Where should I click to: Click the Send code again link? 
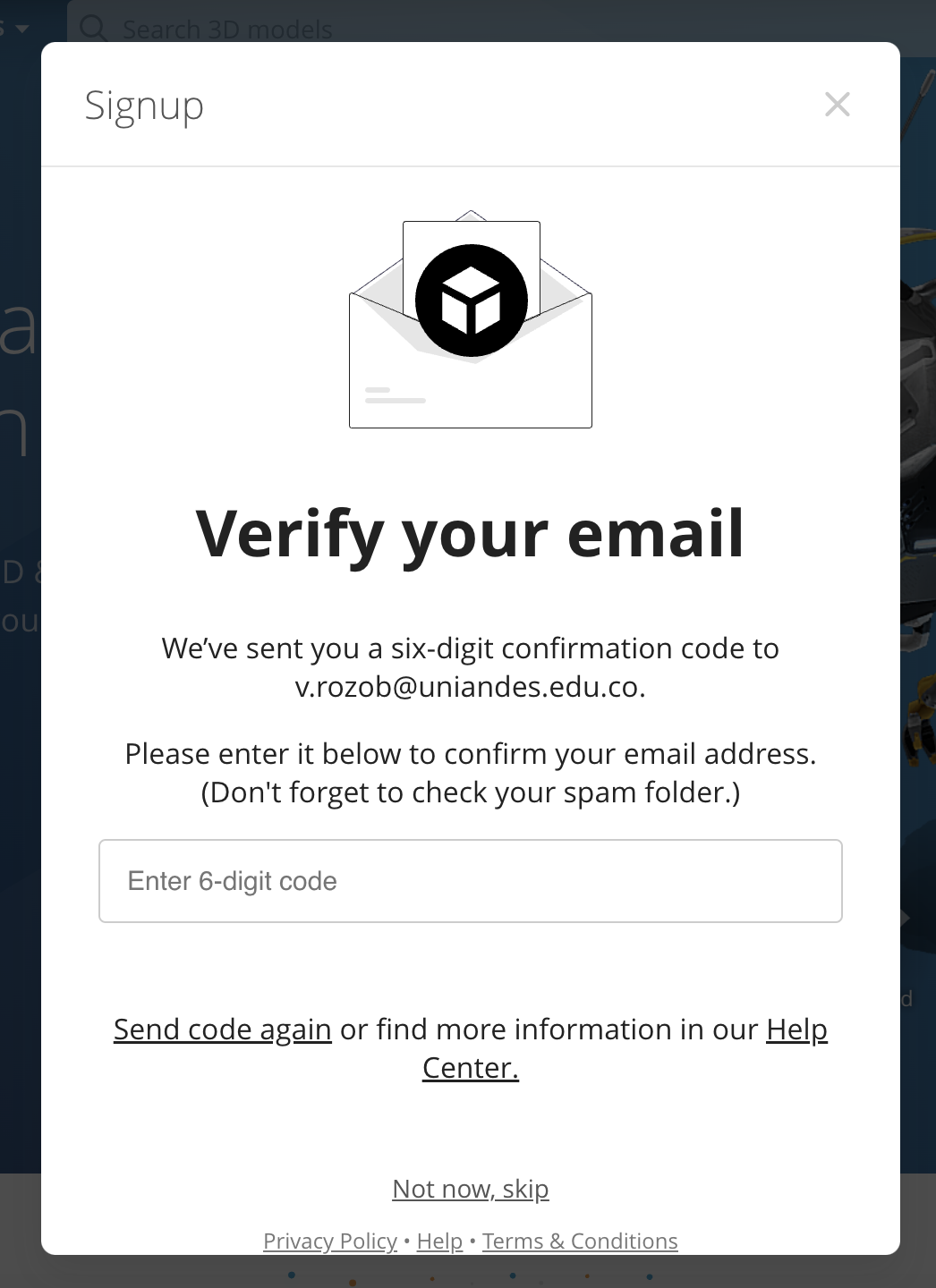223,1030
